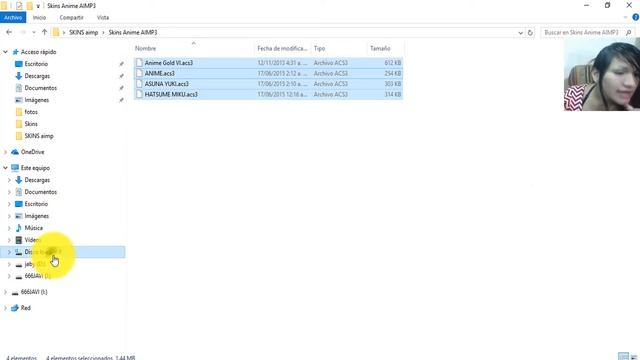Sort files by the Tamaño column

[380, 48]
